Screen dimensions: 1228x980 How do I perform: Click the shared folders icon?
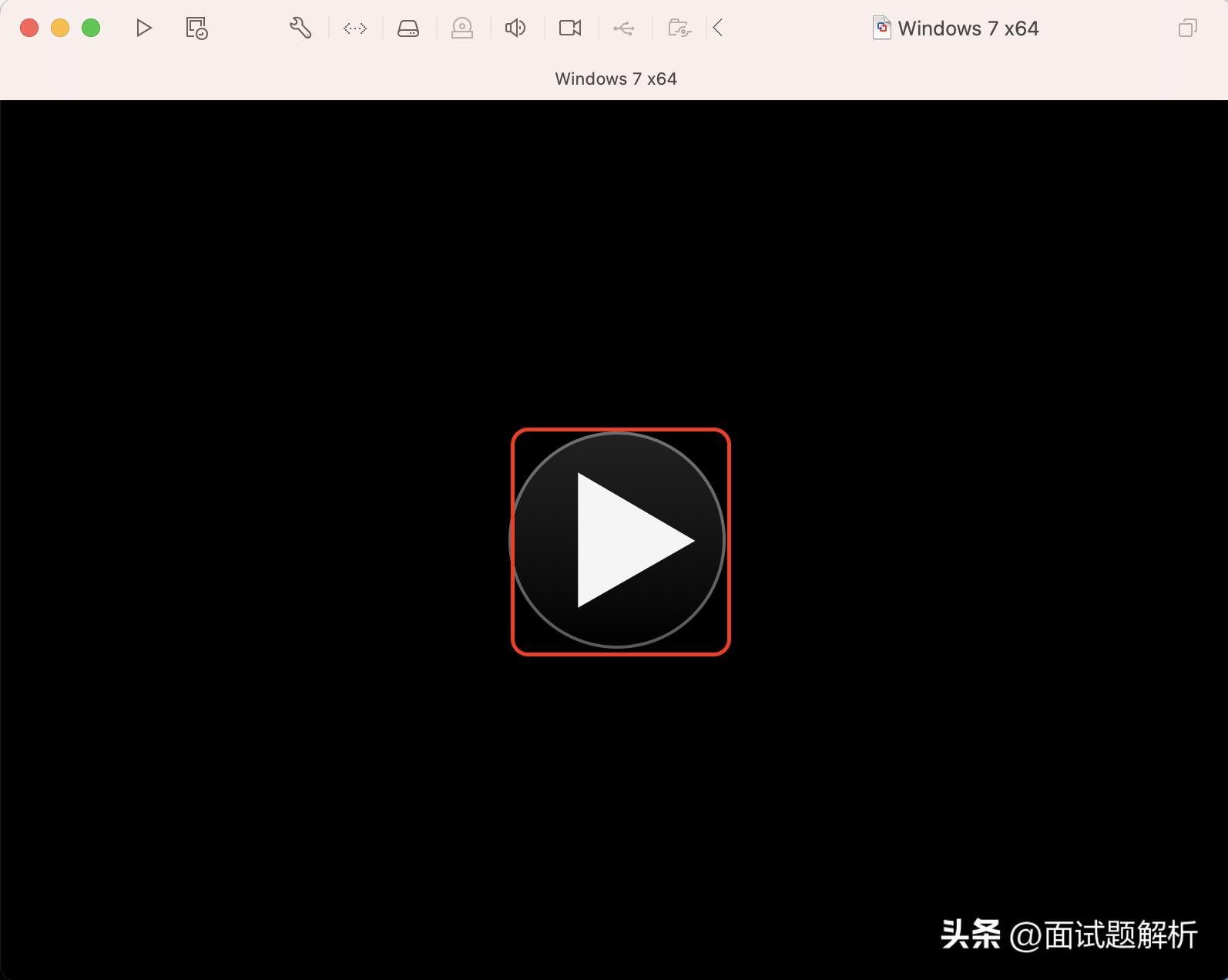click(x=679, y=29)
